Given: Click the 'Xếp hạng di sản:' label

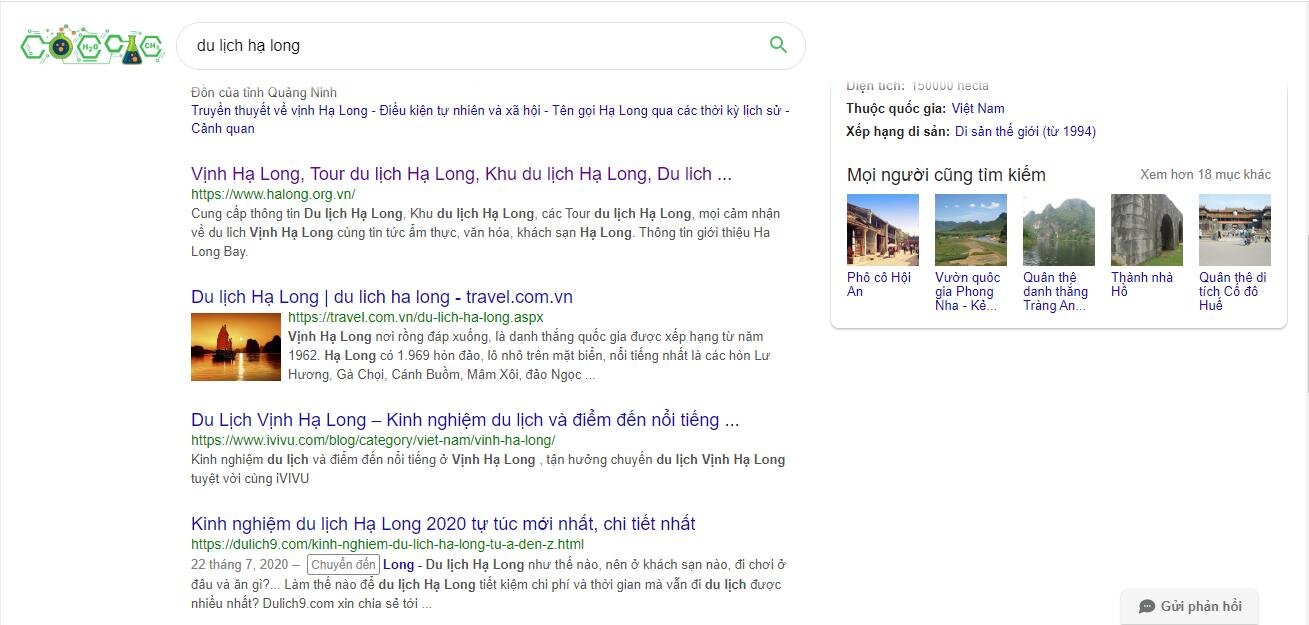Looking at the screenshot, I should [897, 131].
